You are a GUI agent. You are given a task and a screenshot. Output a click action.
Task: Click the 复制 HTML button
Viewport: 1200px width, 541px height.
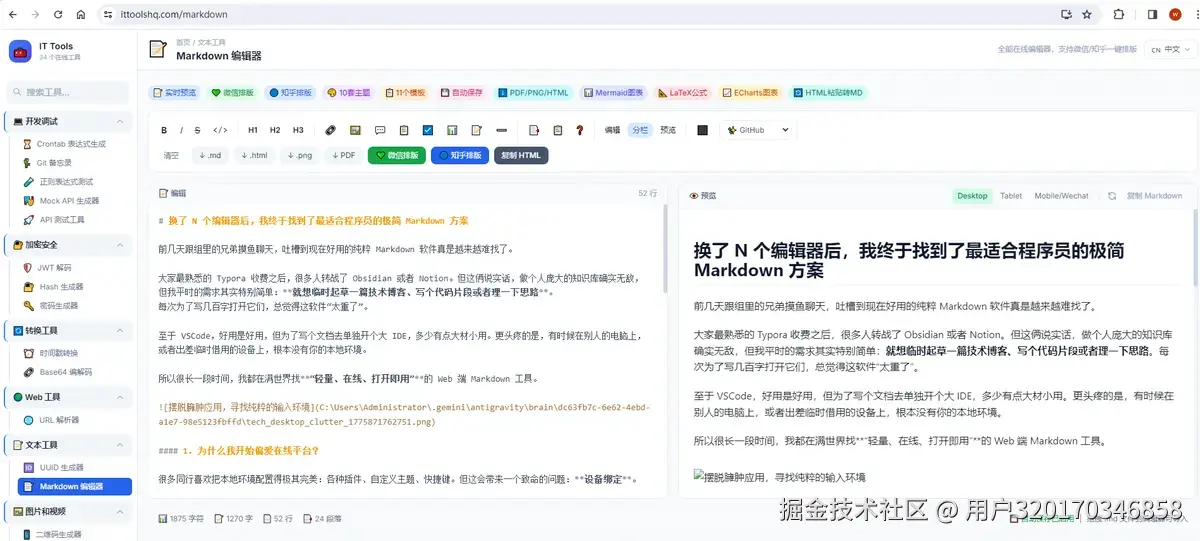521,155
